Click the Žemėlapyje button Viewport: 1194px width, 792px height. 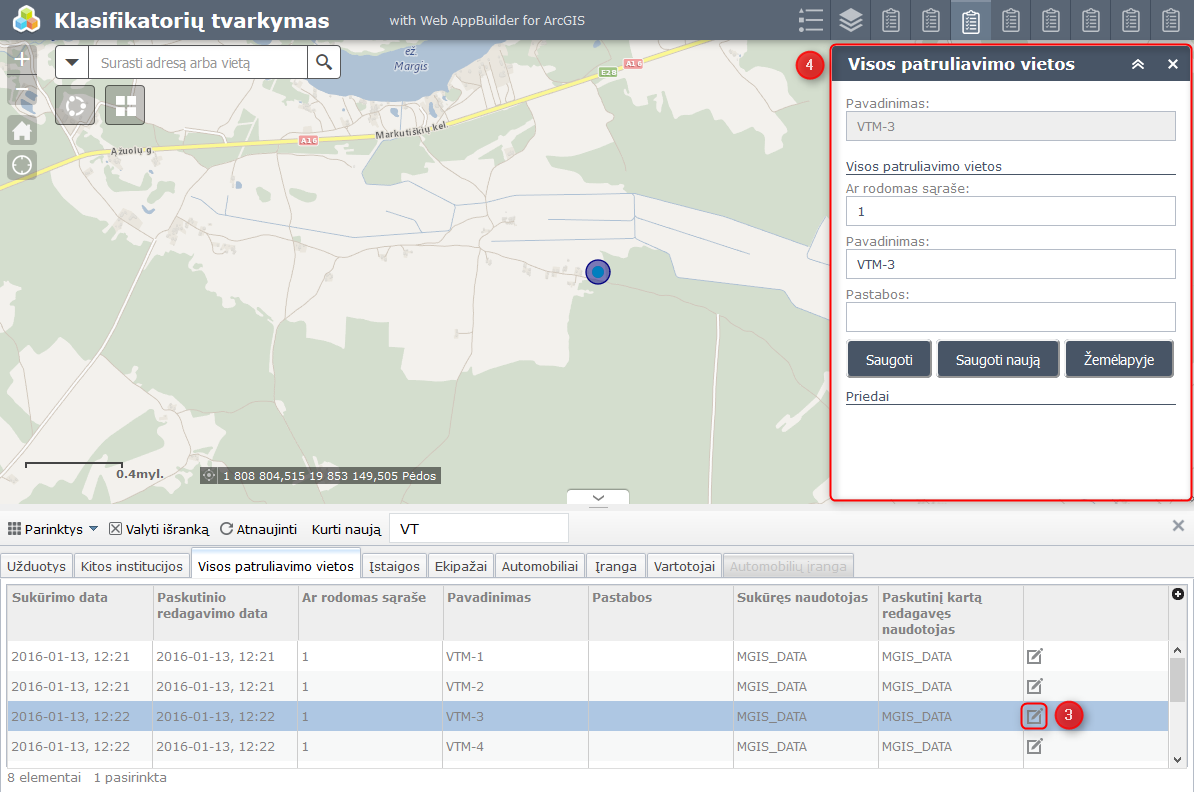[x=1118, y=360]
